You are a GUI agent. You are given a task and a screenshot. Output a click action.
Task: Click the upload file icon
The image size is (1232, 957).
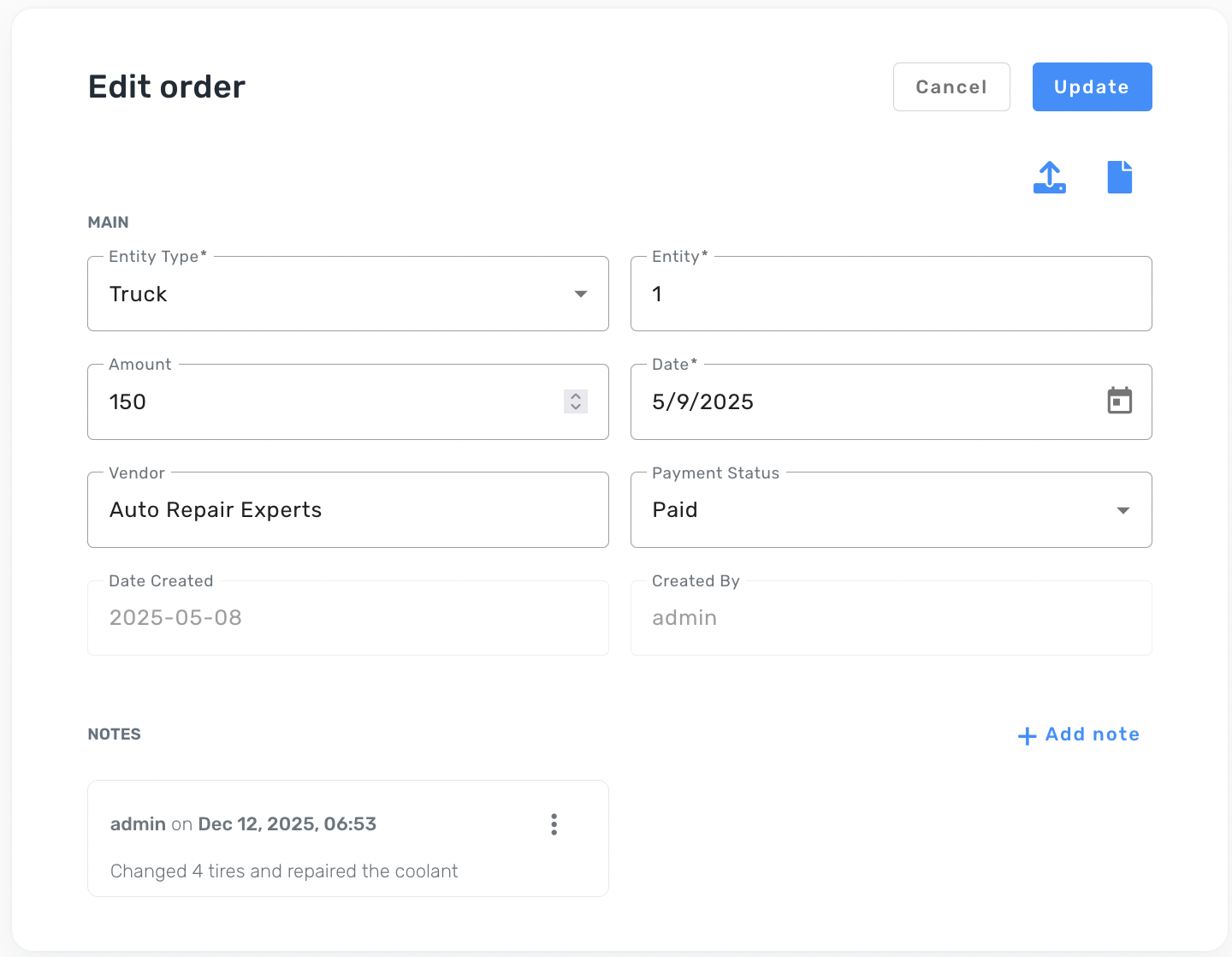[1049, 177]
